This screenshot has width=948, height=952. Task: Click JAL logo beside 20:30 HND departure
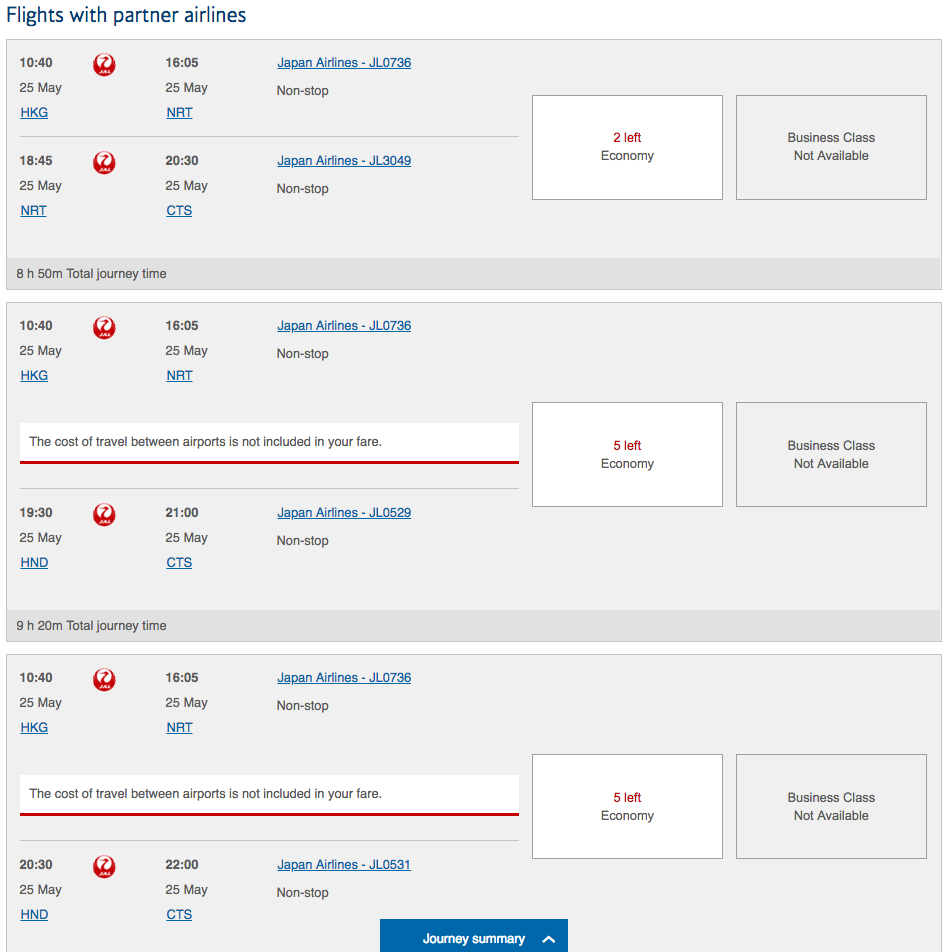click(x=104, y=866)
